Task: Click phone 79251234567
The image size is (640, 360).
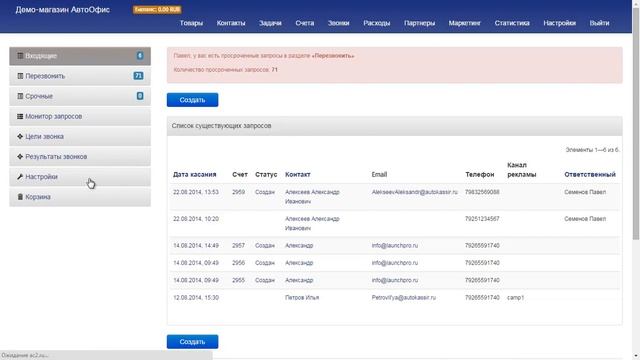Action: coord(482,219)
